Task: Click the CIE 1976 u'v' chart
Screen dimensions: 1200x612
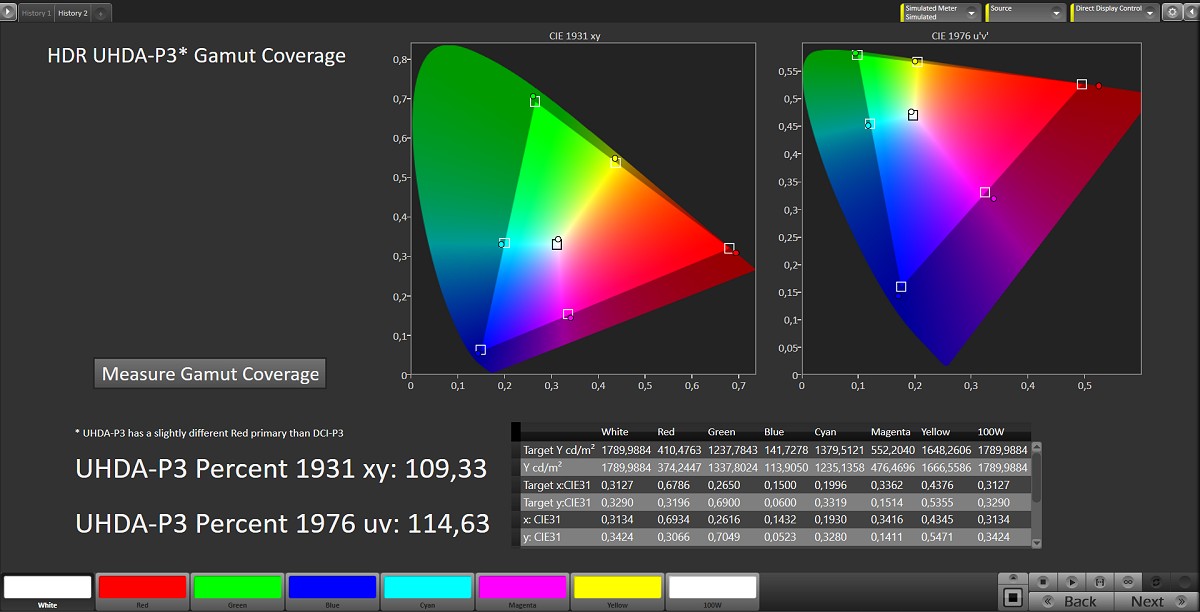Action: 971,207
